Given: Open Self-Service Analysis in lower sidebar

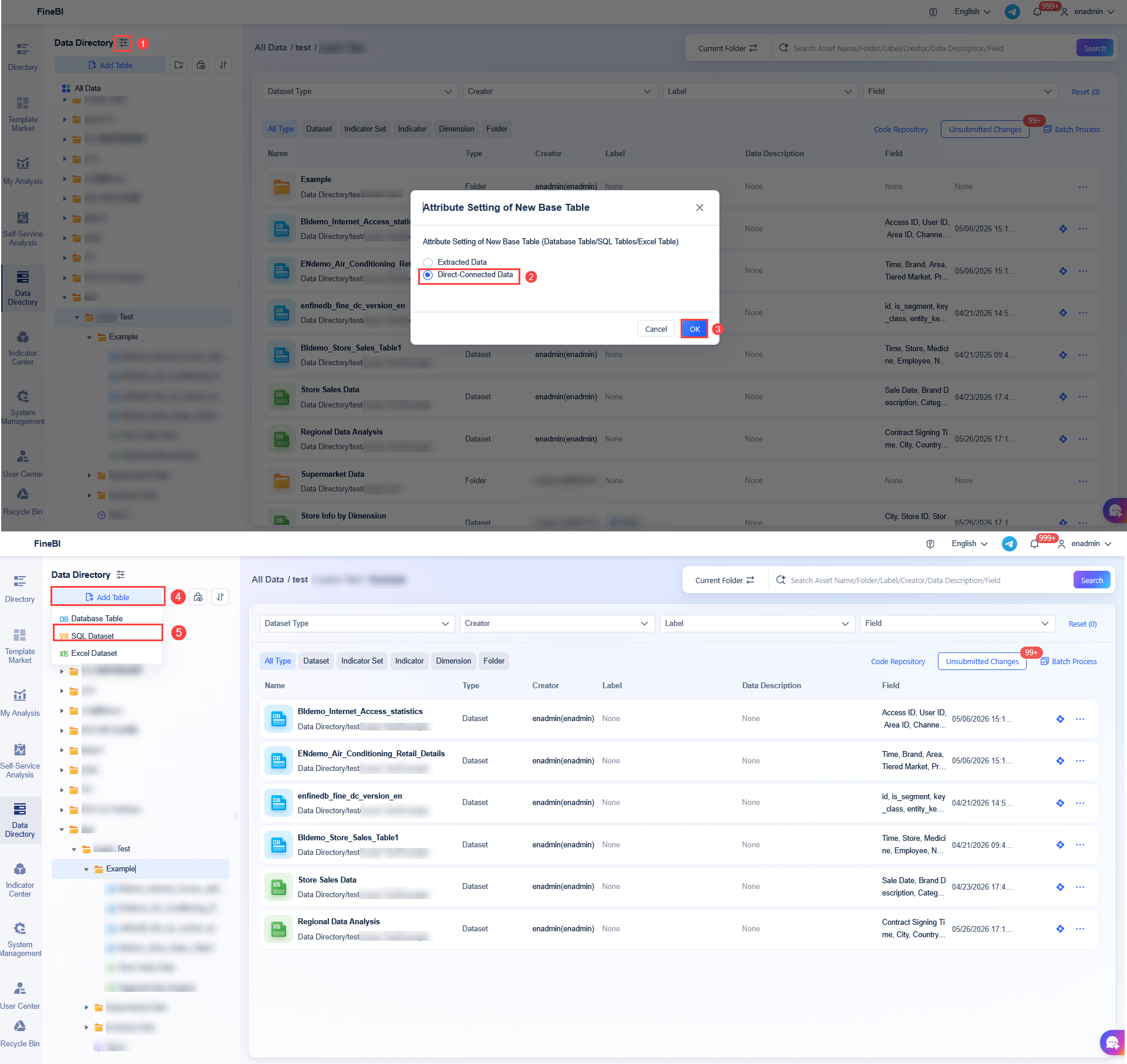Looking at the screenshot, I should (20, 761).
